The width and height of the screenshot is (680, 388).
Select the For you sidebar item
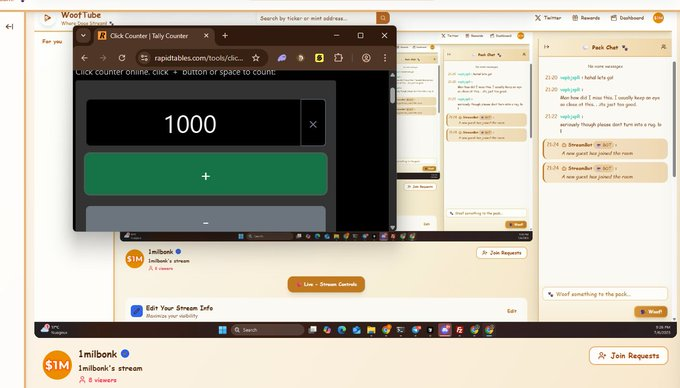[52, 41]
